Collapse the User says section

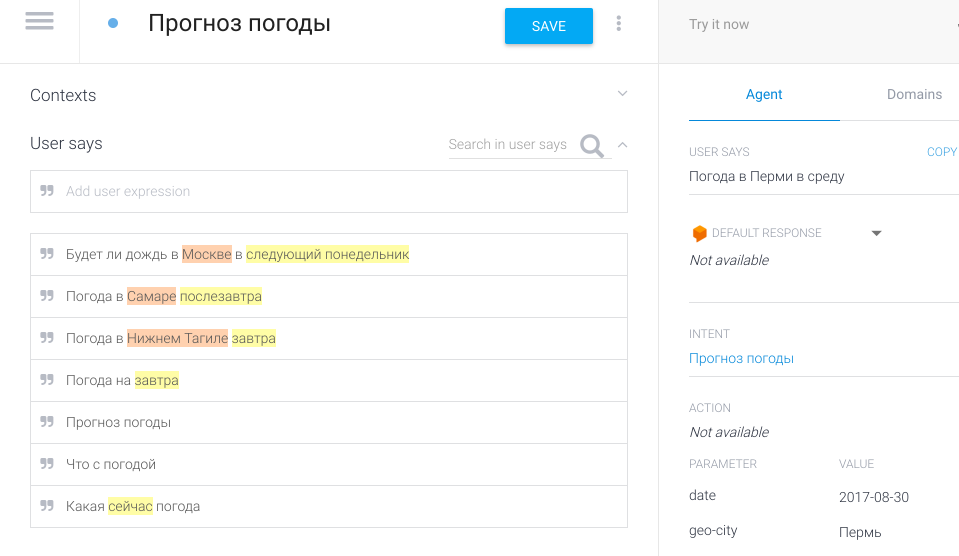coord(622,144)
